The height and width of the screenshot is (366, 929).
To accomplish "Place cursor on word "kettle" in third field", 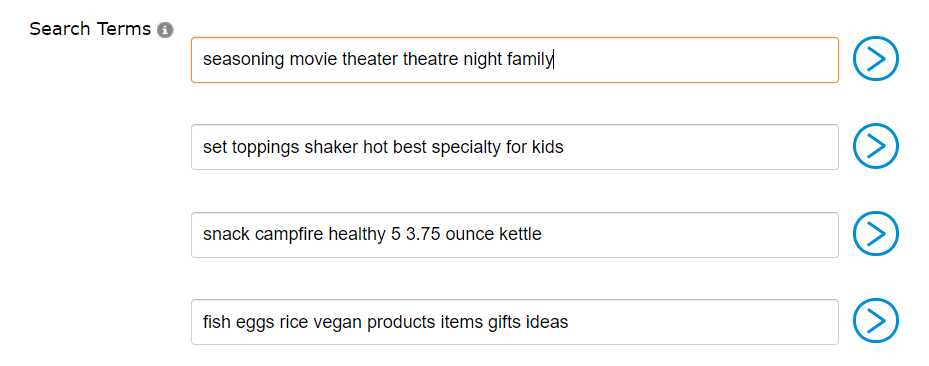I will coord(518,235).
